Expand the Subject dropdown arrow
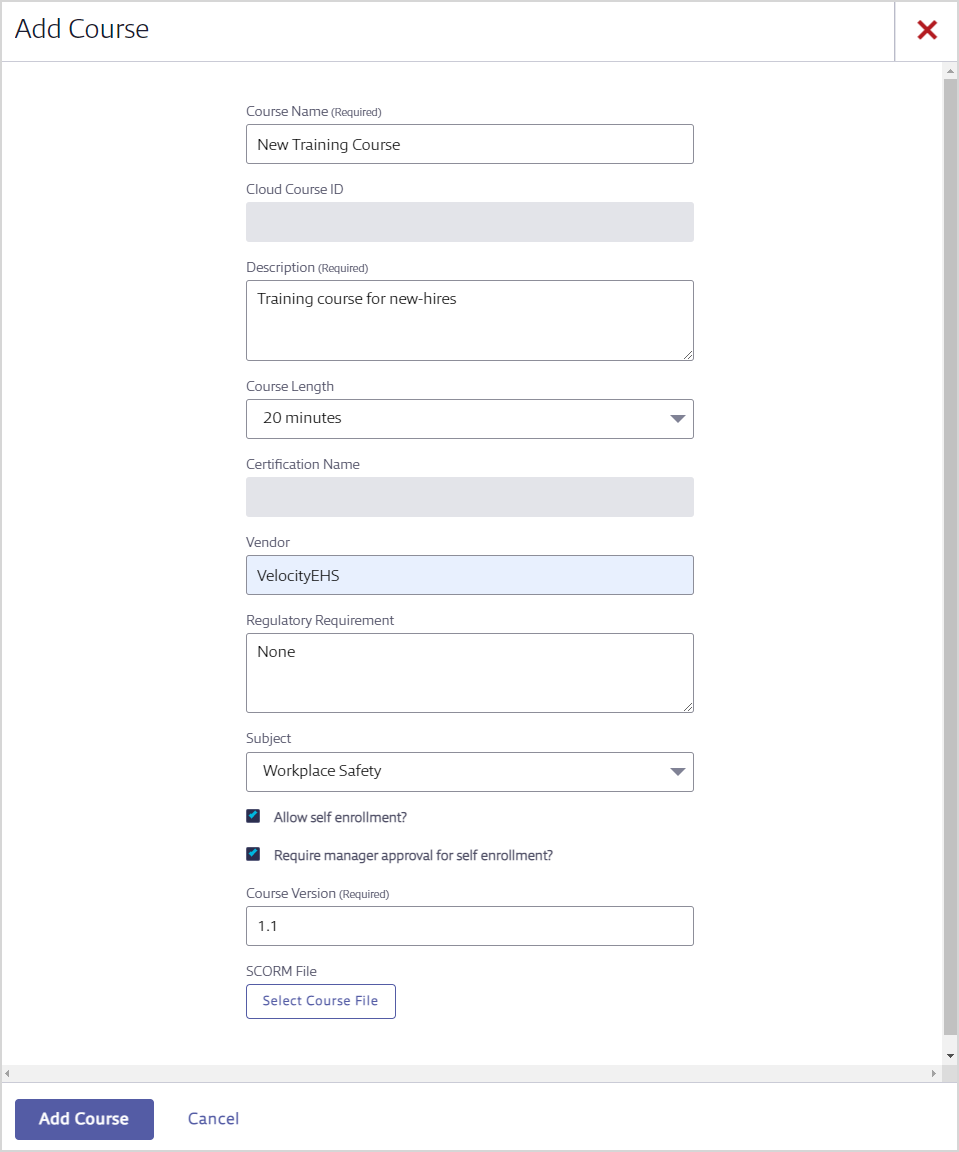The width and height of the screenshot is (959, 1152). (x=677, y=772)
